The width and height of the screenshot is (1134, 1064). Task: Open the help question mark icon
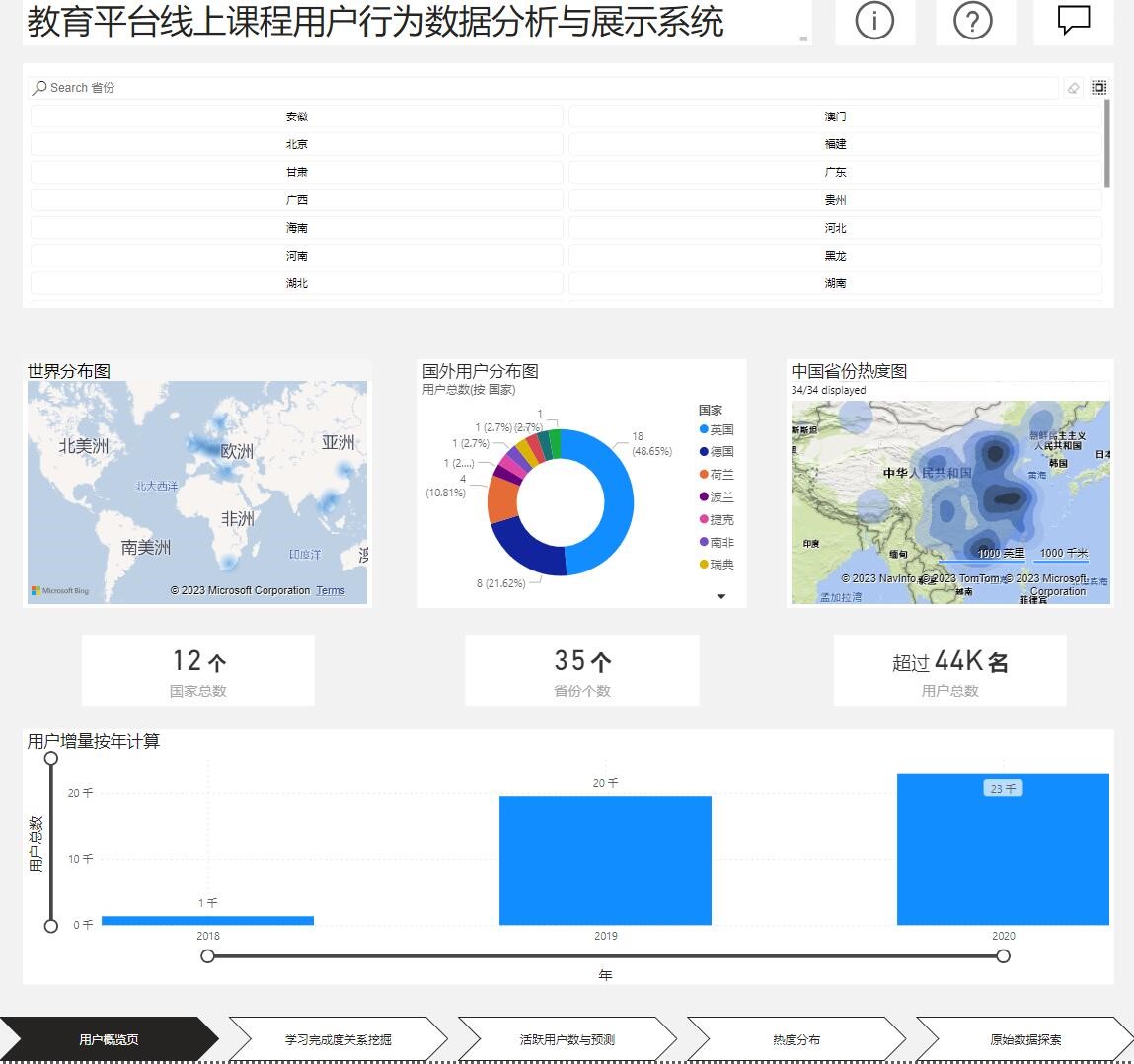coord(973,21)
